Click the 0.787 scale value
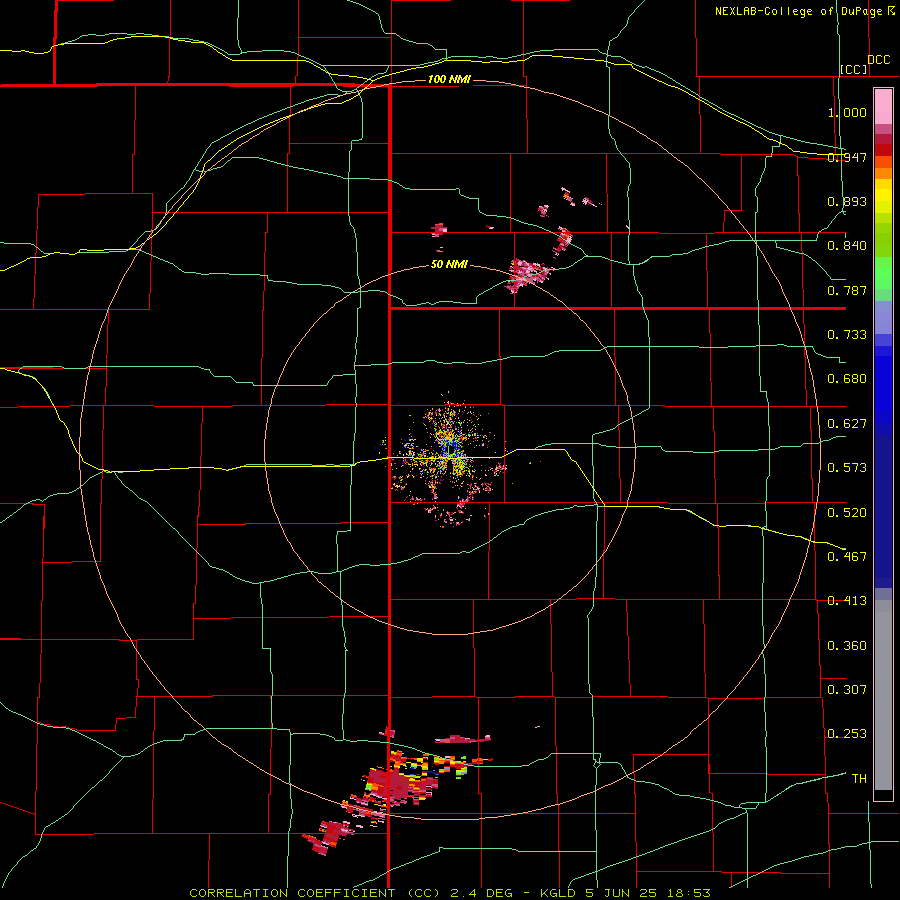The height and width of the screenshot is (900, 900). coord(847,290)
